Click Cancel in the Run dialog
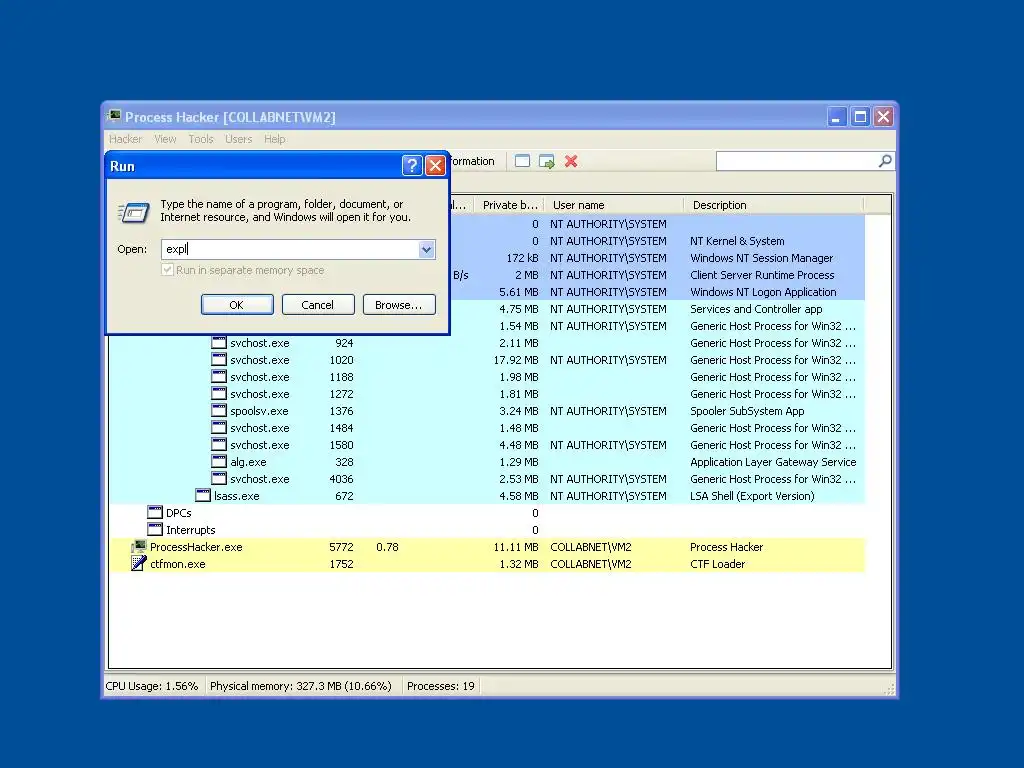1024x768 pixels. [318, 305]
